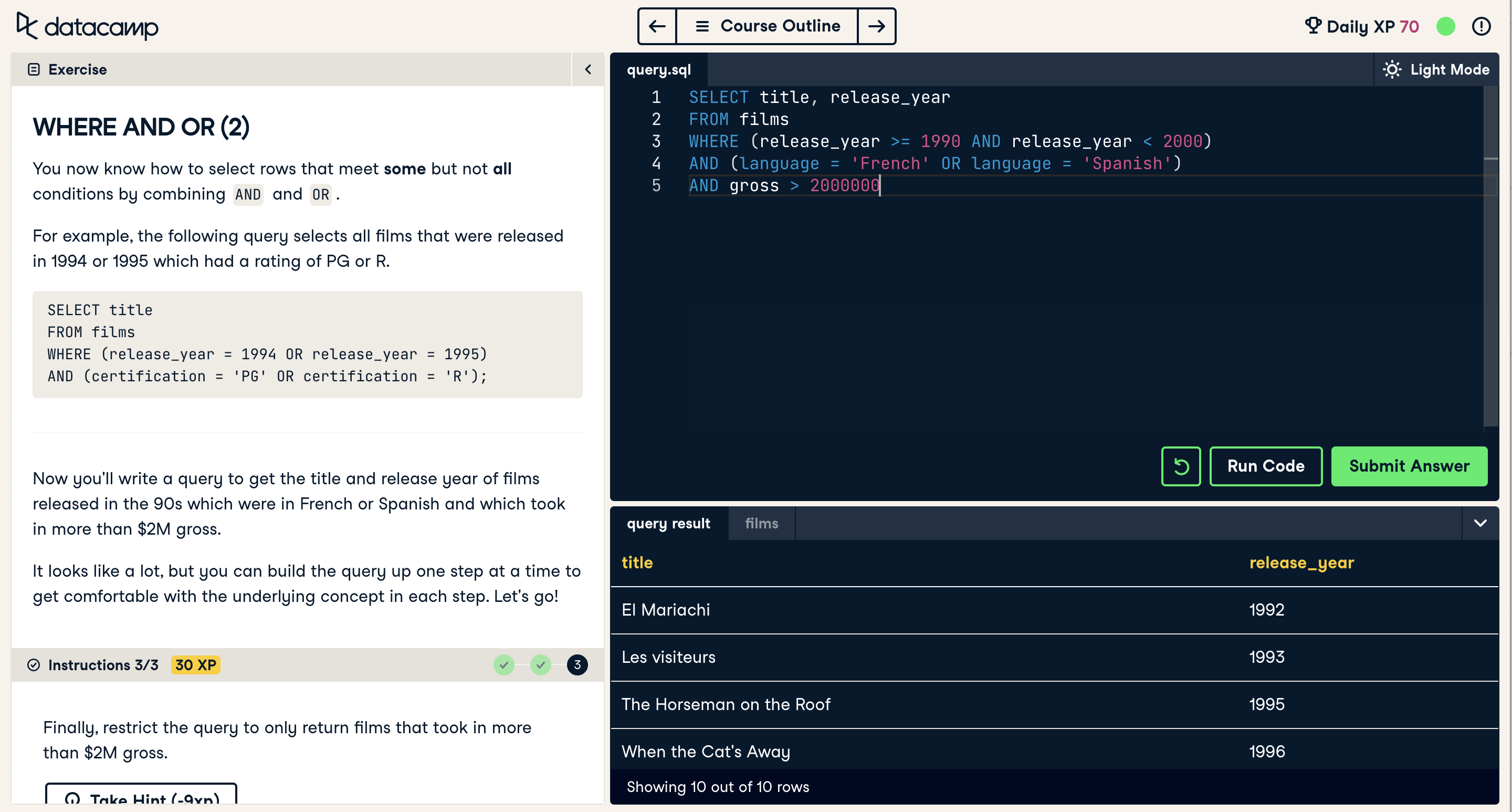Click the 1992 release year cell
Image resolution: width=1512 pixels, height=812 pixels.
click(x=1267, y=610)
